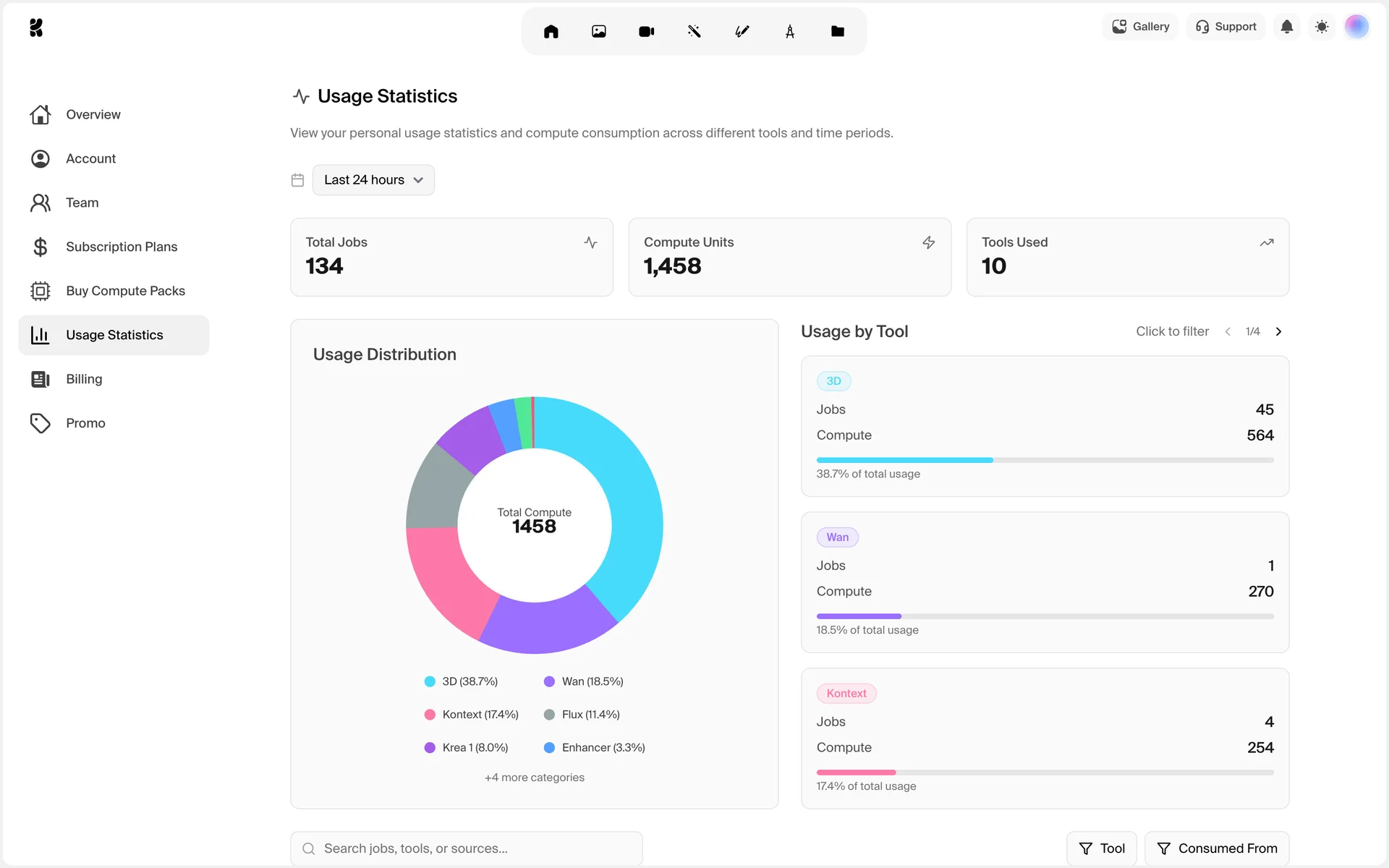Open the image tool icon

coord(599,31)
